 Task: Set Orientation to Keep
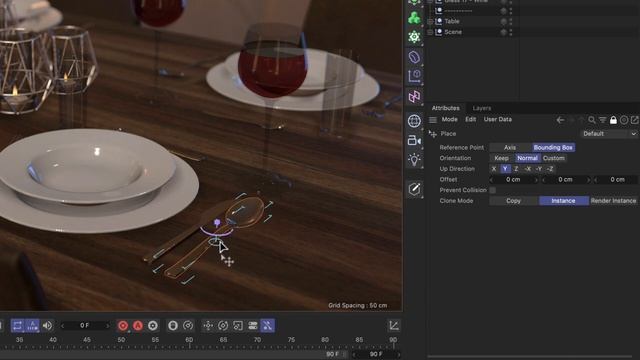click(502, 158)
